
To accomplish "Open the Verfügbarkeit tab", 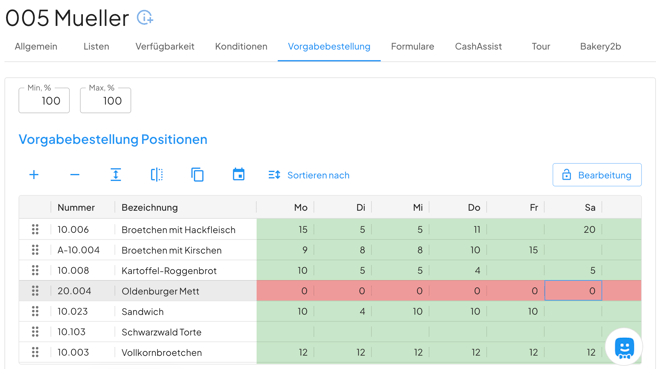I will click(x=165, y=47).
